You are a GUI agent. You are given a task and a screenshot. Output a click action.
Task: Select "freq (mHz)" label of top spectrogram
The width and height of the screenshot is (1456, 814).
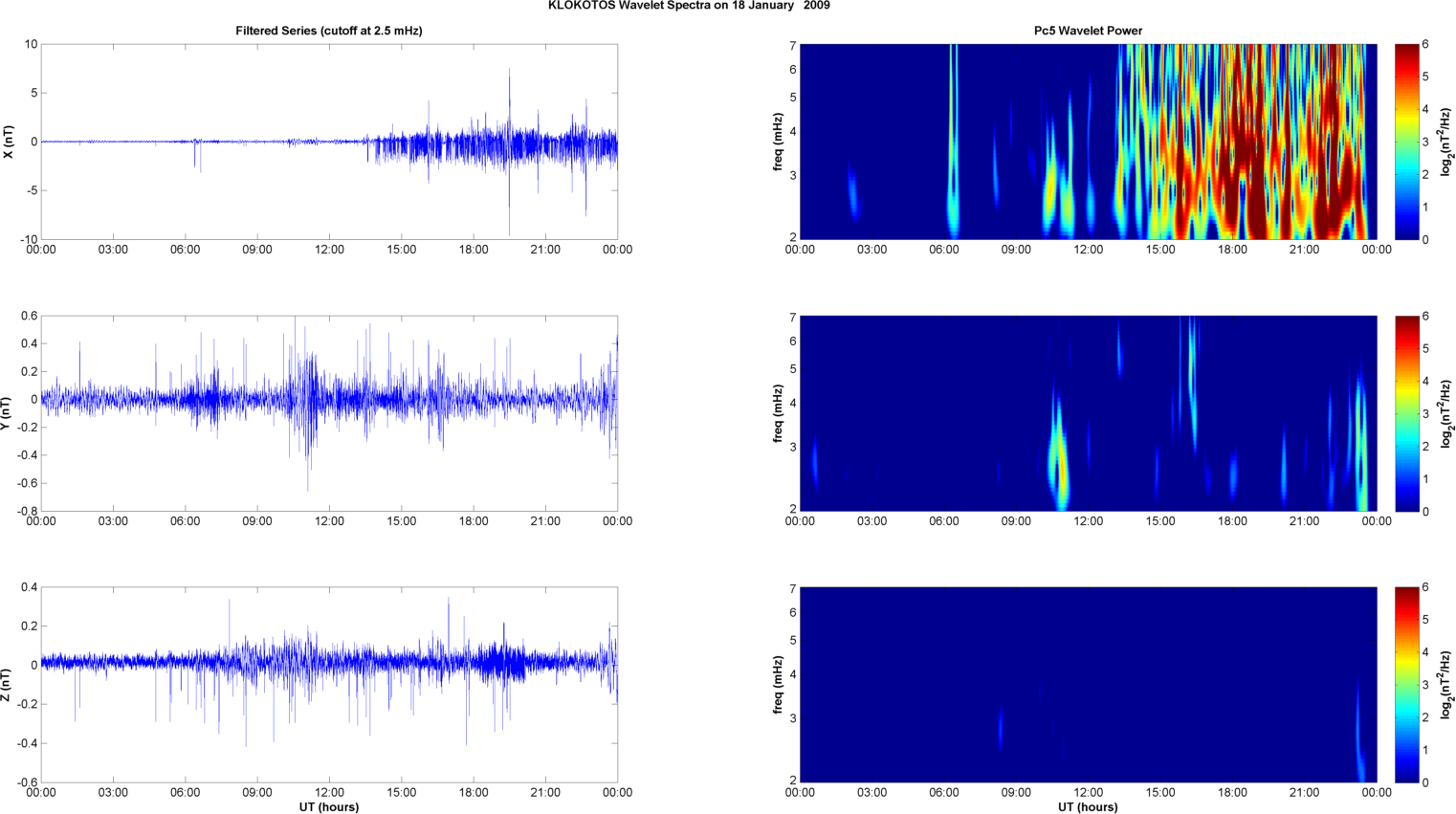(x=779, y=142)
